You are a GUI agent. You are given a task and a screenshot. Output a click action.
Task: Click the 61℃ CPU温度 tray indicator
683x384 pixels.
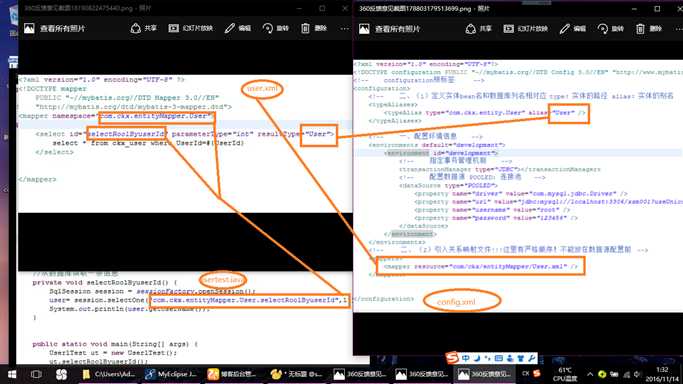[x=565, y=374]
